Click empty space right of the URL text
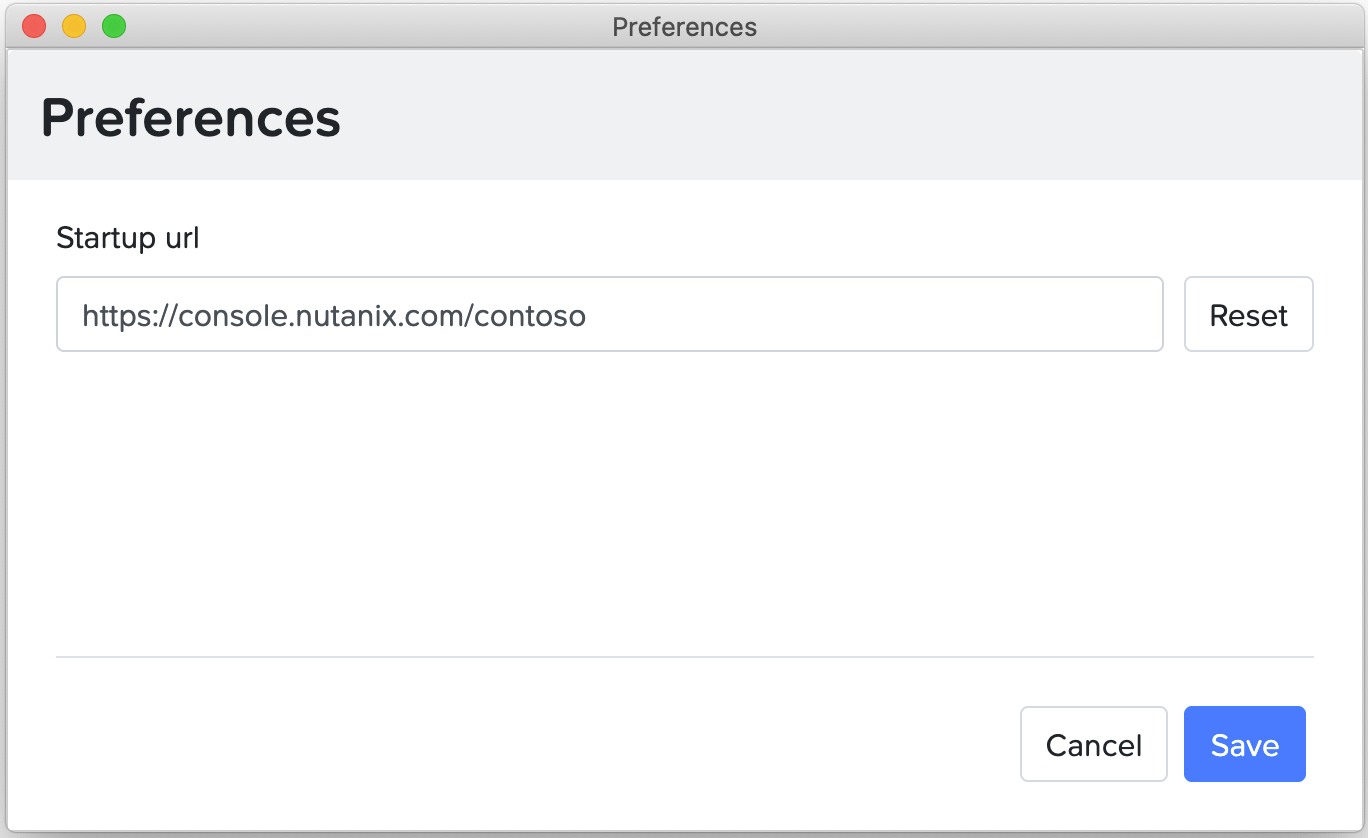The image size is (1368, 838). (x=870, y=316)
